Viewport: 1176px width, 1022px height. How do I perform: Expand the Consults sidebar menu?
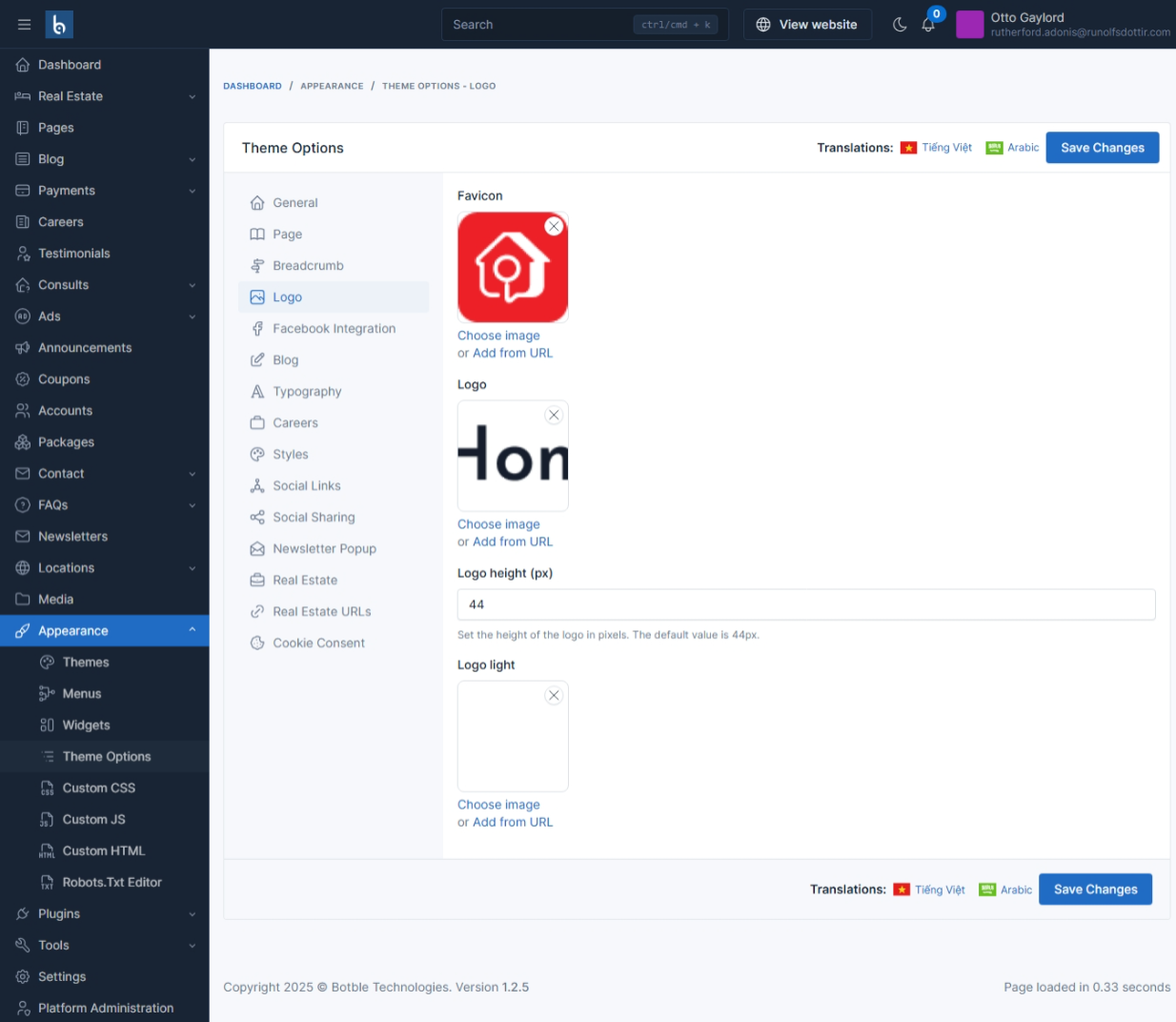(105, 285)
